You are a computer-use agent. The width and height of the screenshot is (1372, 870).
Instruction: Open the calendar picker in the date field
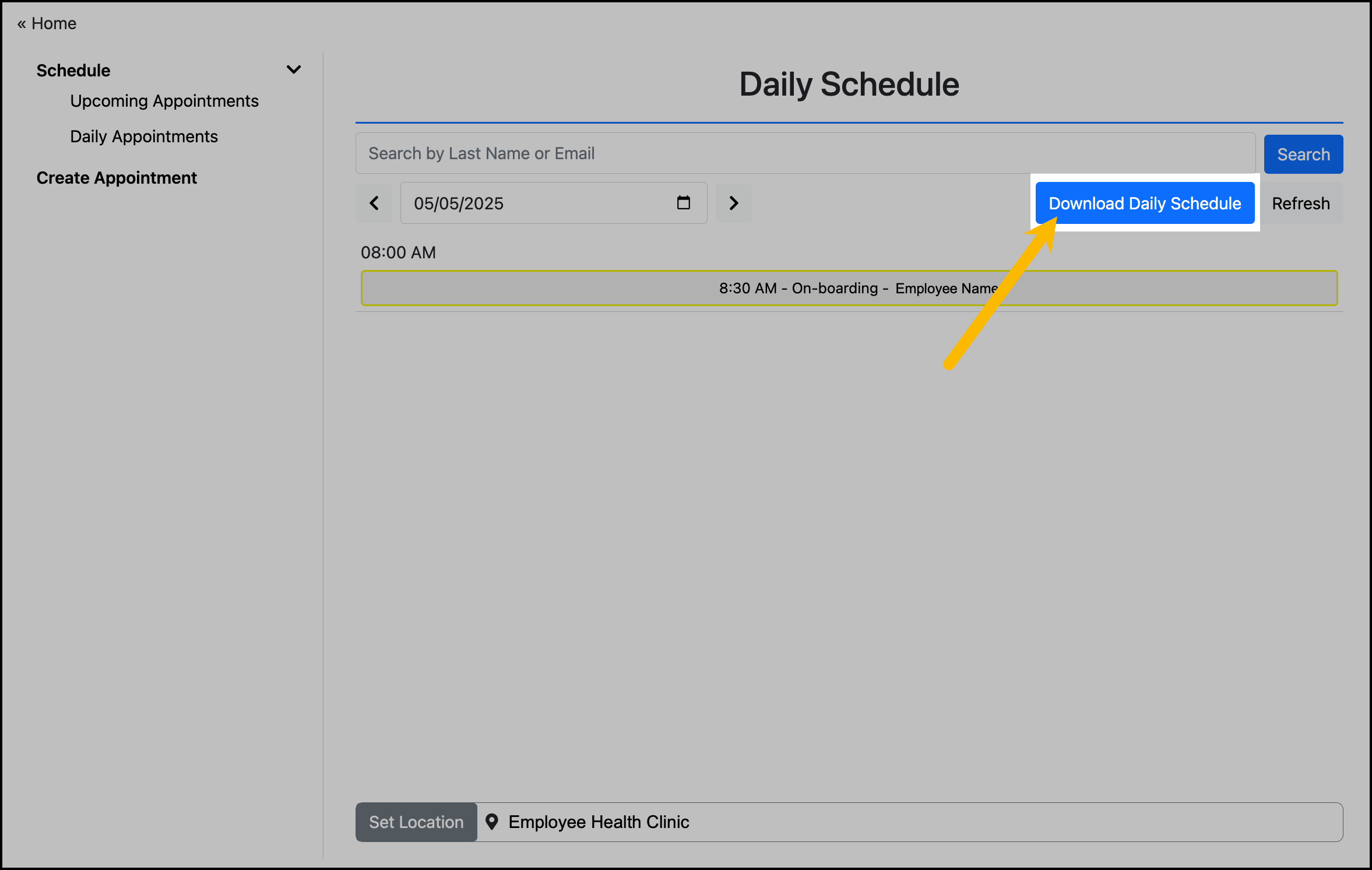[x=683, y=203]
